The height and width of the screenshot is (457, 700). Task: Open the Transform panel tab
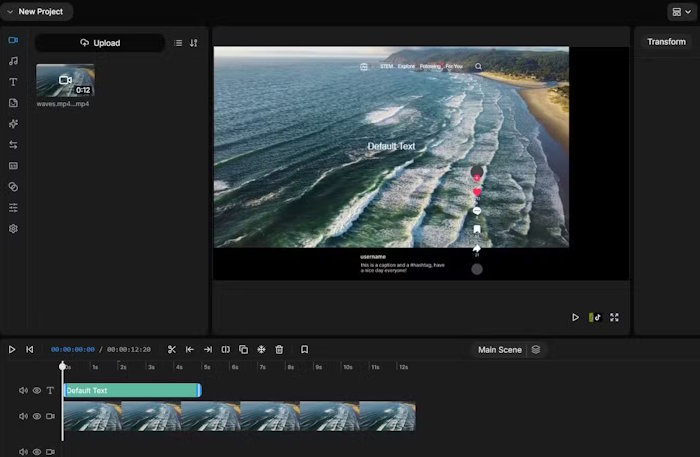point(666,42)
